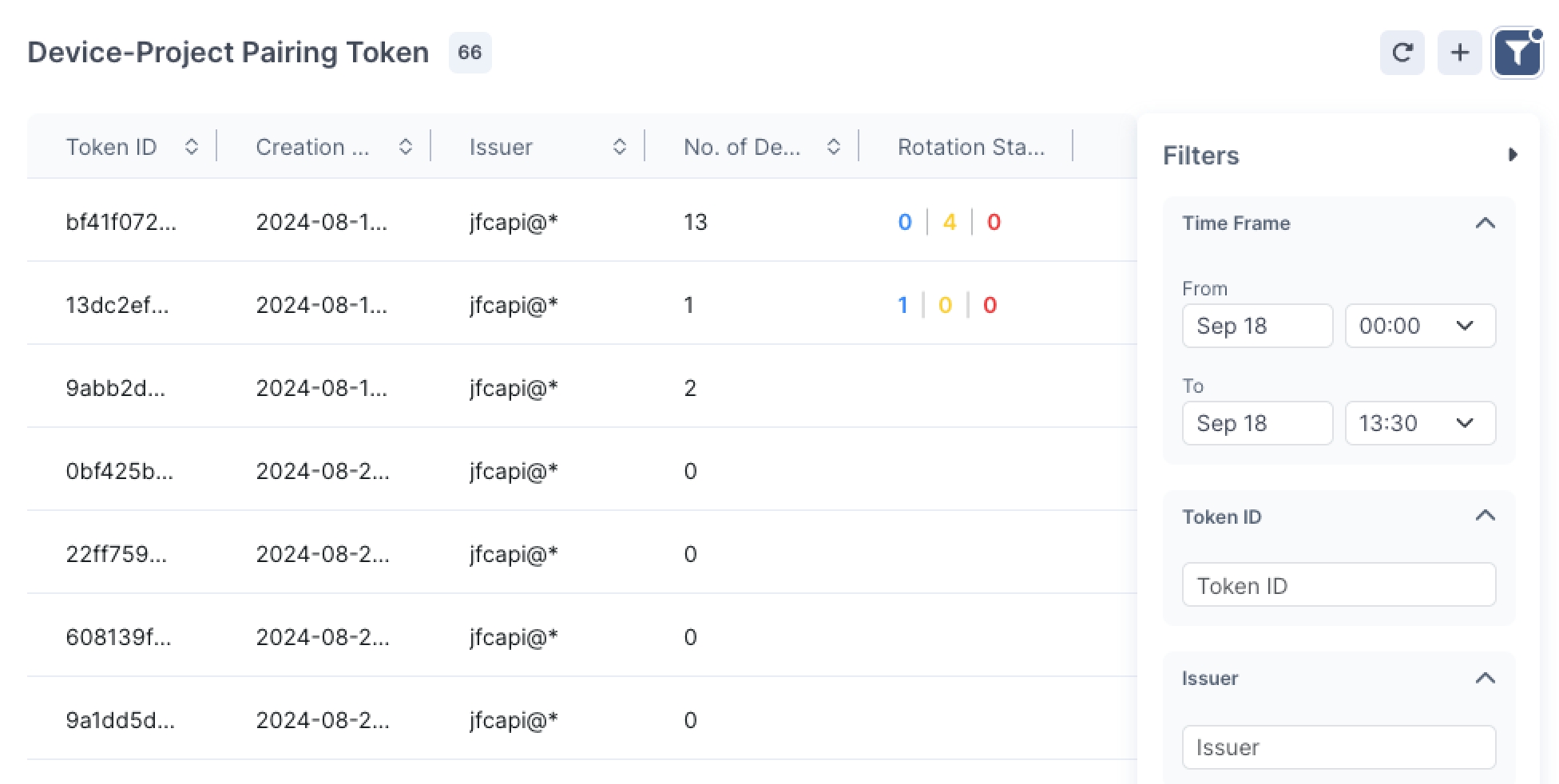Click the plus icon to add token
The width and height of the screenshot is (1559, 784).
click(x=1459, y=53)
